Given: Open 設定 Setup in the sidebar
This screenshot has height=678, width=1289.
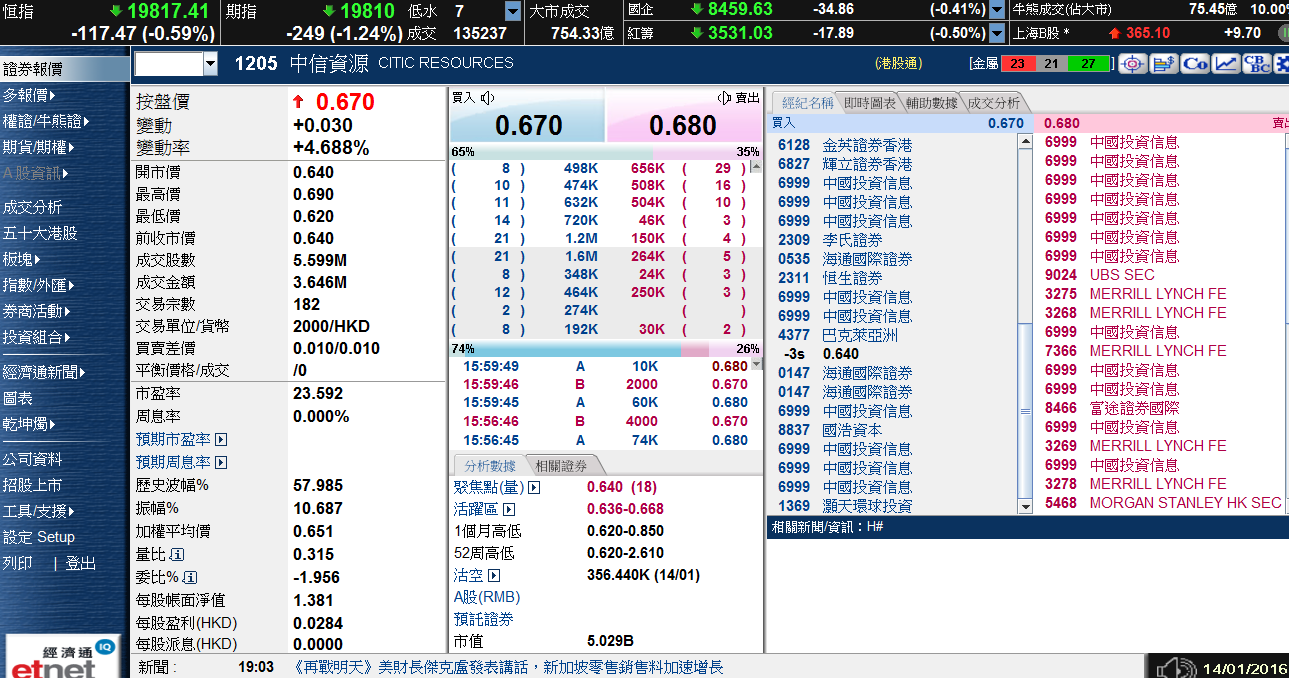Looking at the screenshot, I should [x=39, y=537].
